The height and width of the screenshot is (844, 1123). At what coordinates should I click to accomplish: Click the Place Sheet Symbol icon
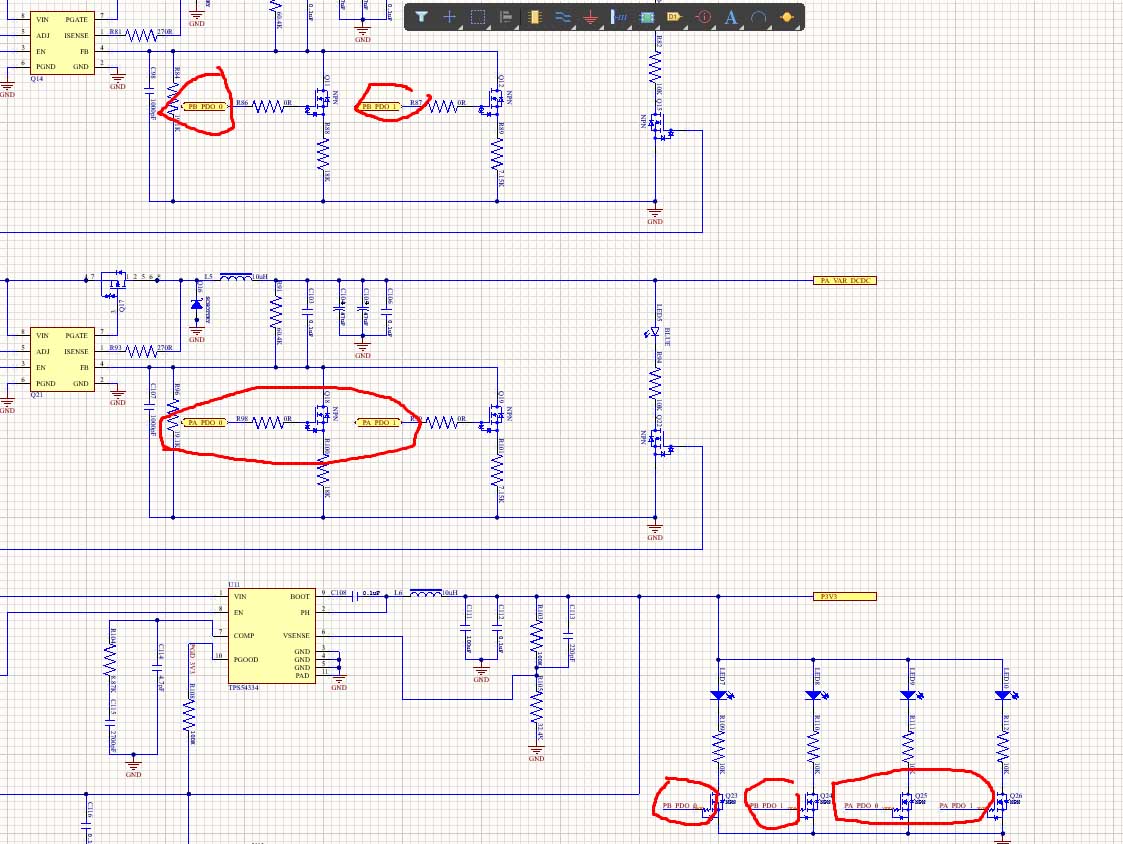coord(647,17)
